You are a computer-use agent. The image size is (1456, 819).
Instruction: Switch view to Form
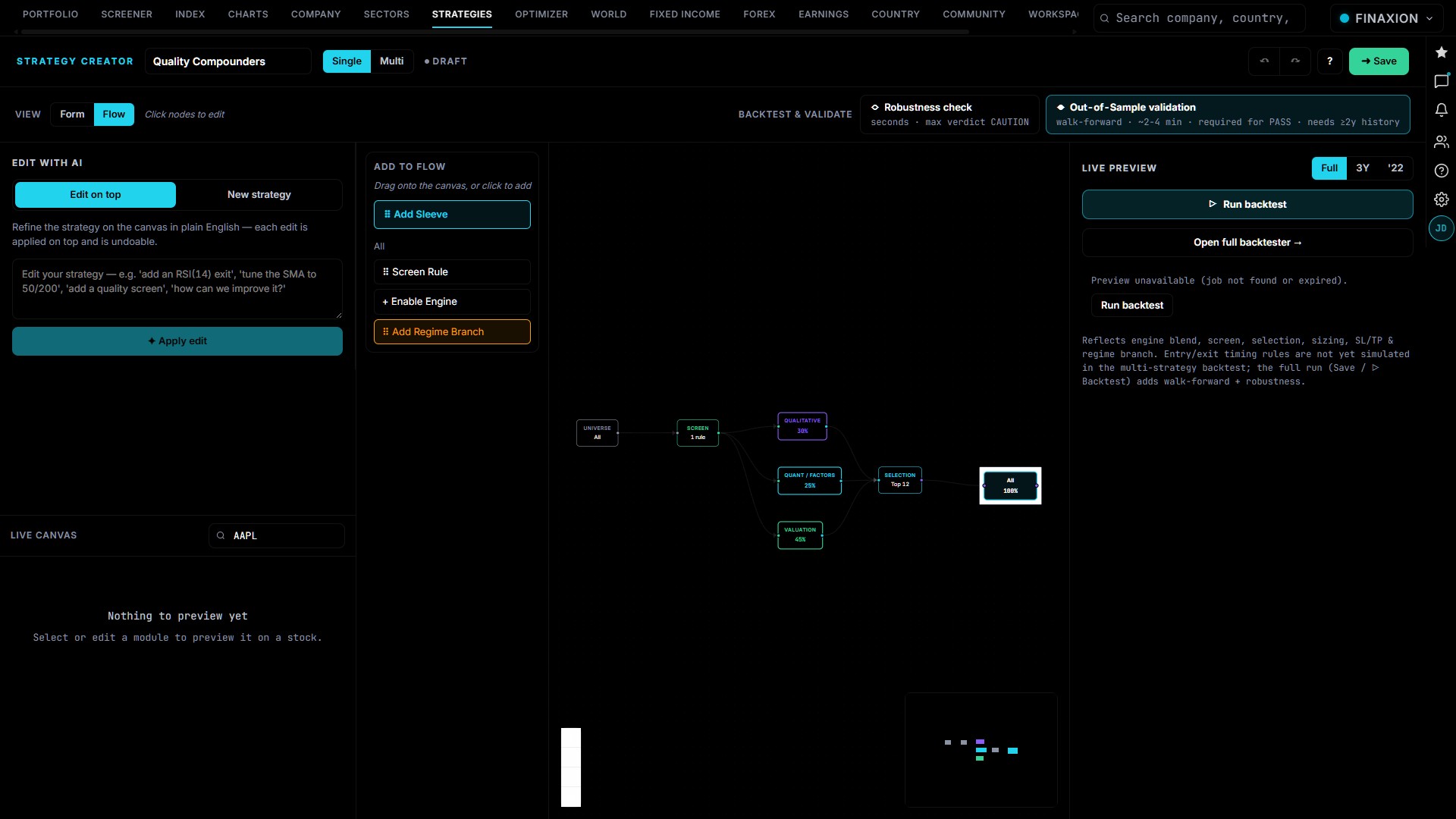coord(72,115)
